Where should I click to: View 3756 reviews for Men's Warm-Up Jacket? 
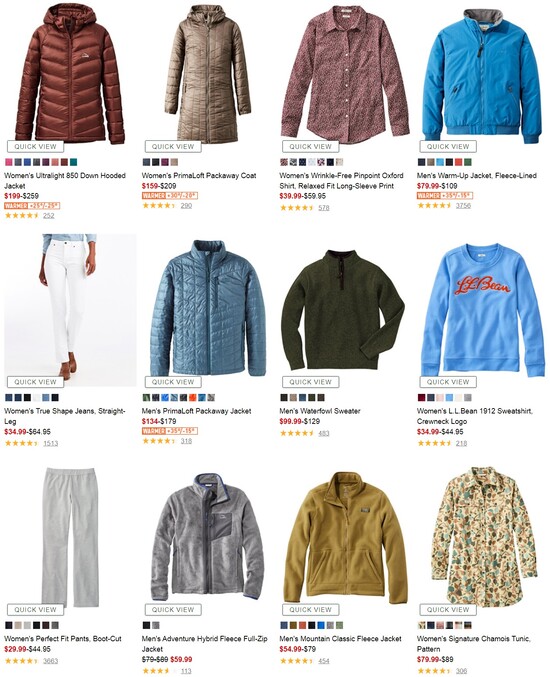[463, 206]
